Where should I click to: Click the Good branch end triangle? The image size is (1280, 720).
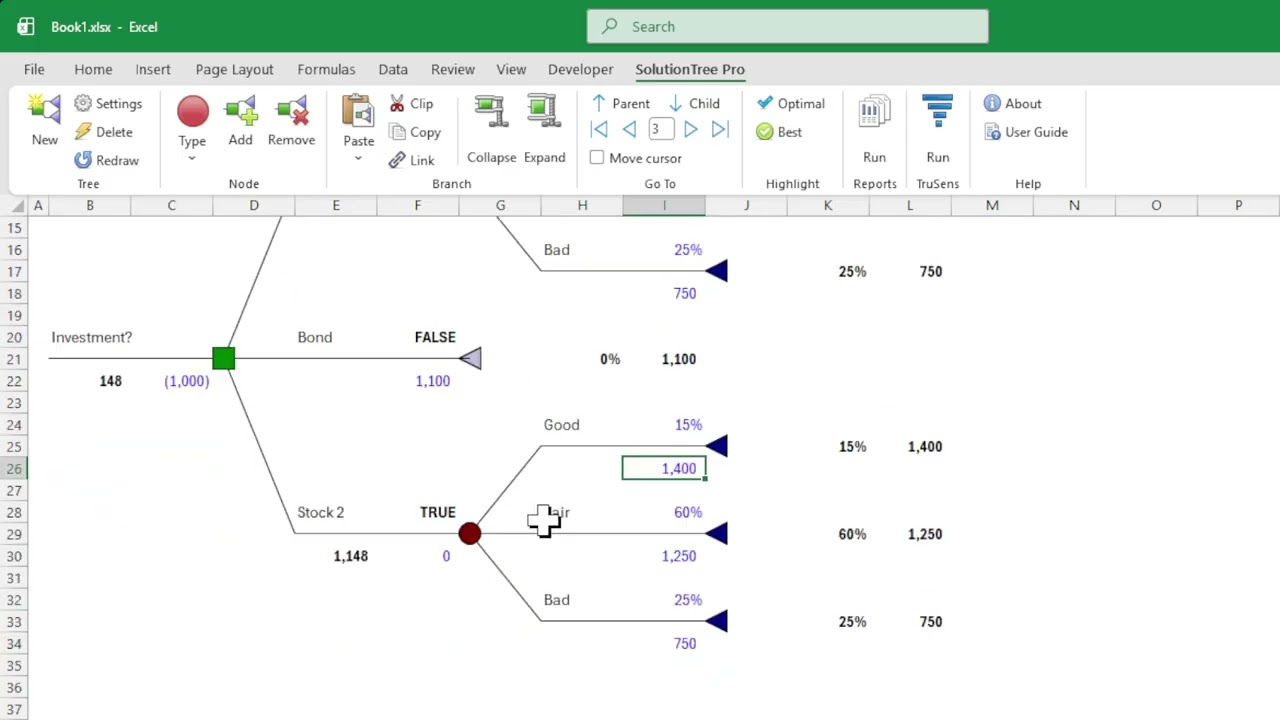point(716,446)
